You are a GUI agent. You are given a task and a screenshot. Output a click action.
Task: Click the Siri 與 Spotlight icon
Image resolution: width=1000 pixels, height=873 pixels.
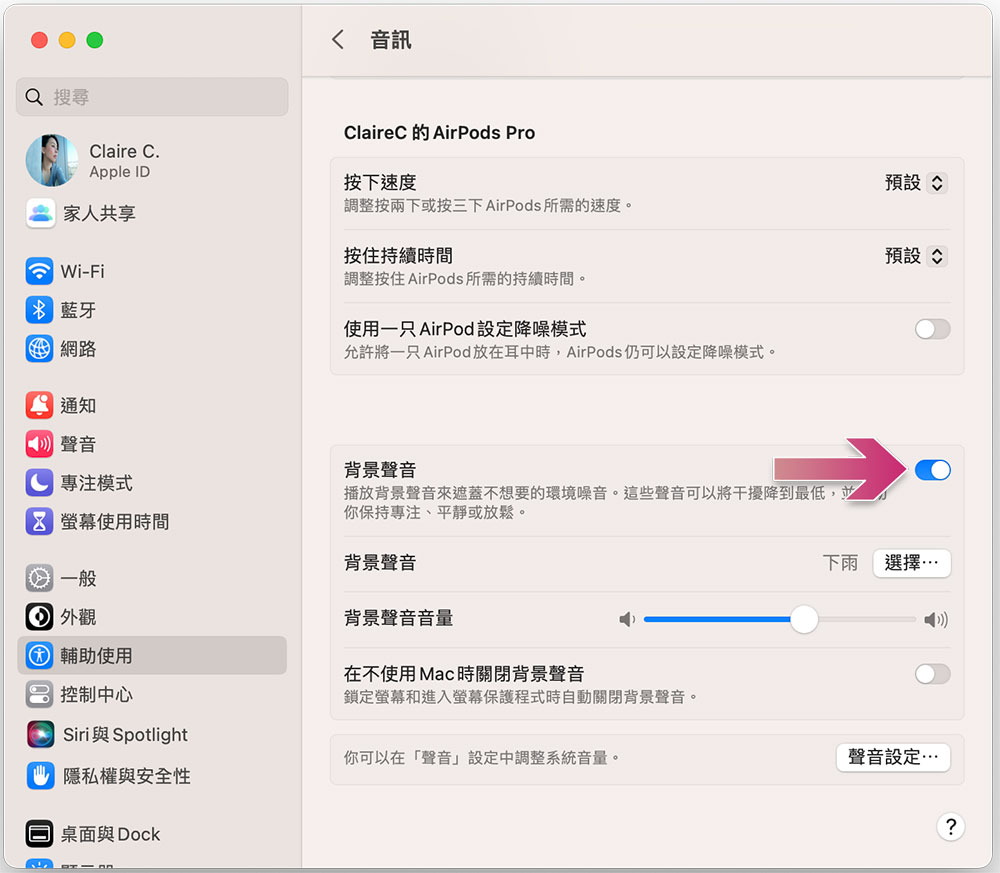coord(40,735)
